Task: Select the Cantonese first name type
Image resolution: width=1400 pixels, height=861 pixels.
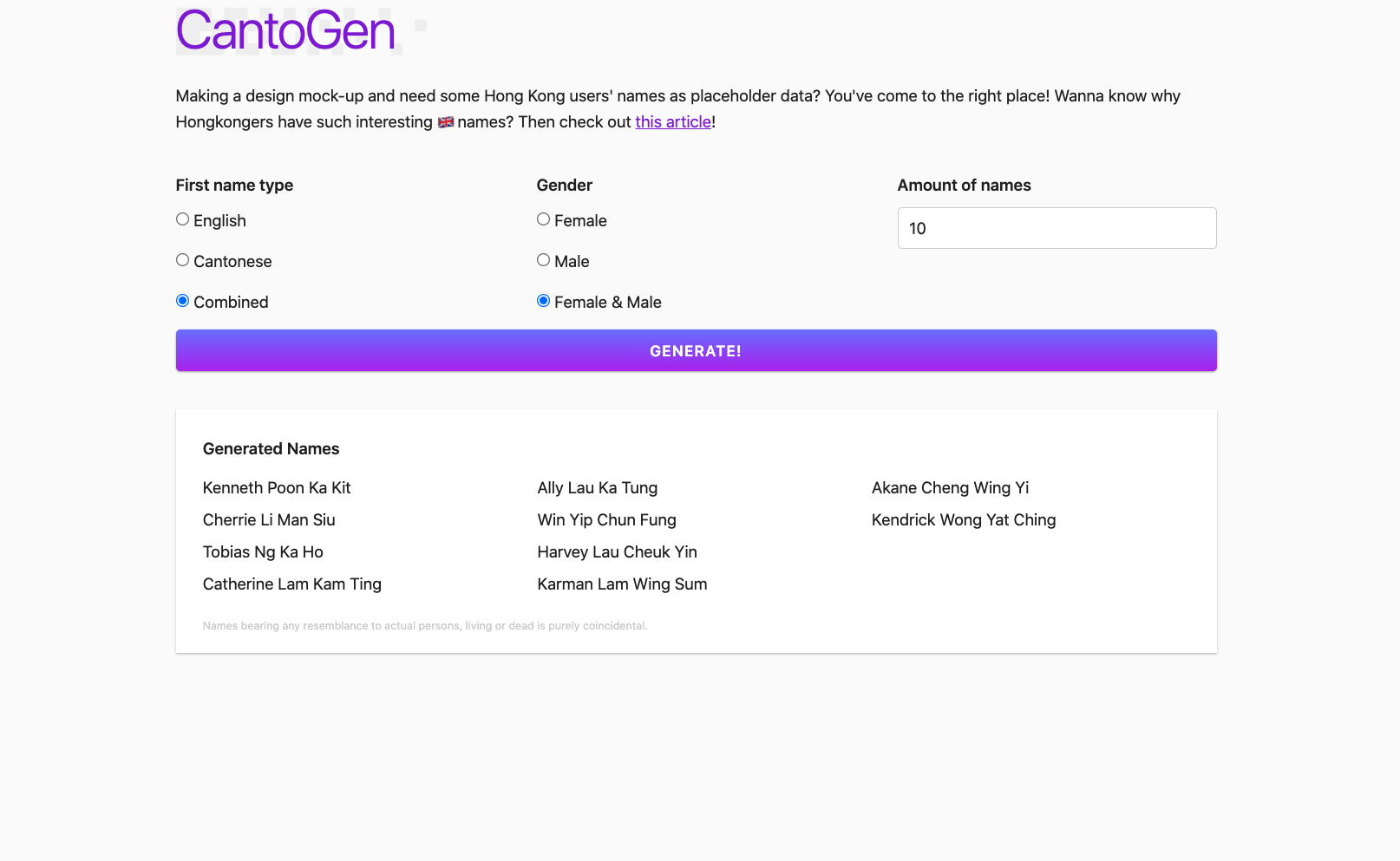Action: point(182,260)
